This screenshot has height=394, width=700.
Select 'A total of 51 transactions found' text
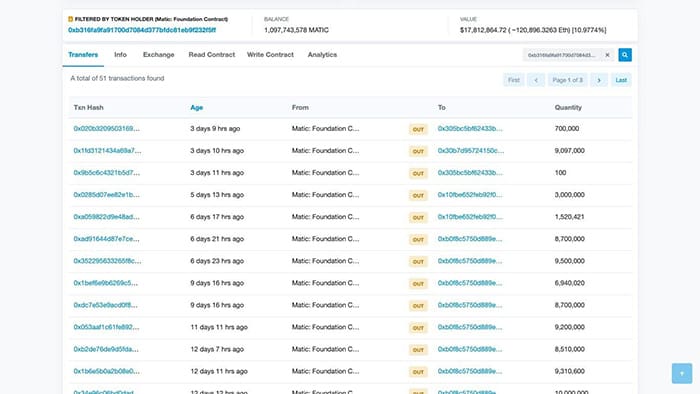pyautogui.click(x=117, y=79)
